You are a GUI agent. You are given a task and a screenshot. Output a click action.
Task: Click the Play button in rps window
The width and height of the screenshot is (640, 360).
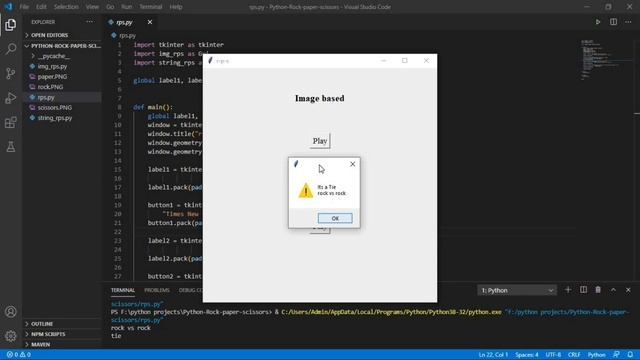click(x=320, y=141)
